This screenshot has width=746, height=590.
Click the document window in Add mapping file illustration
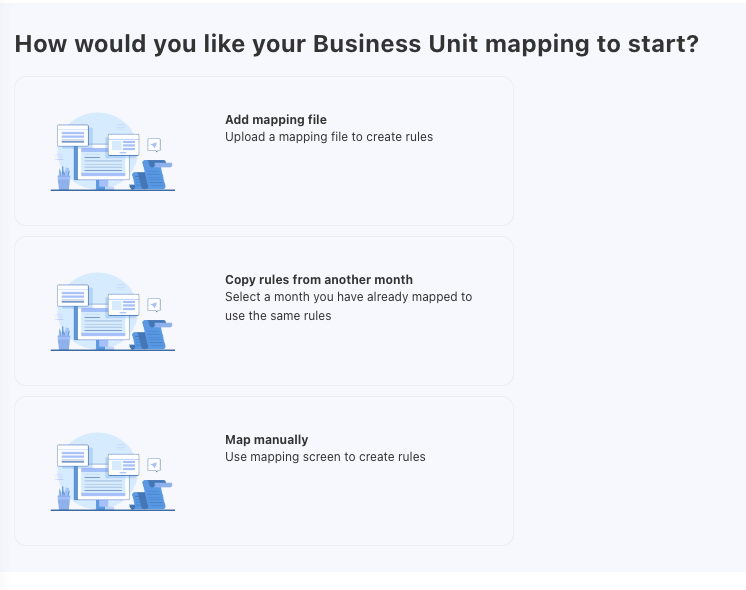pos(103,160)
